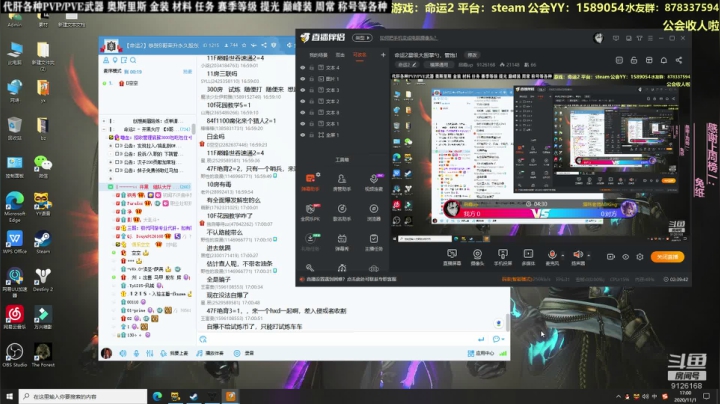Select the highlighted 组队大厅 sub-channel
The width and height of the screenshot is (720, 404).
click(146, 187)
